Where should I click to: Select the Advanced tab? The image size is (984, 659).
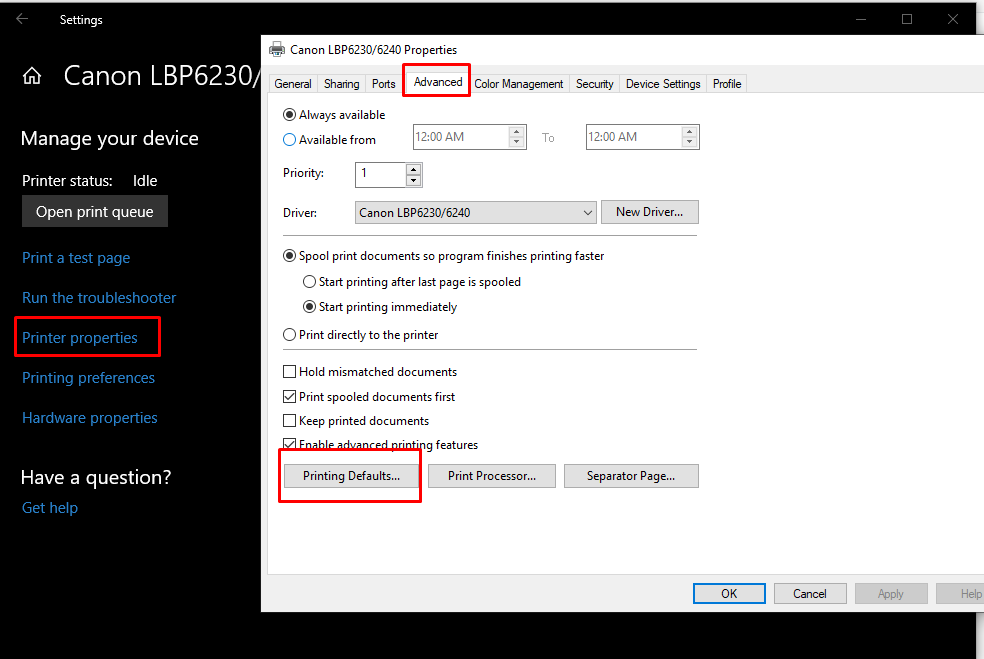(438, 82)
